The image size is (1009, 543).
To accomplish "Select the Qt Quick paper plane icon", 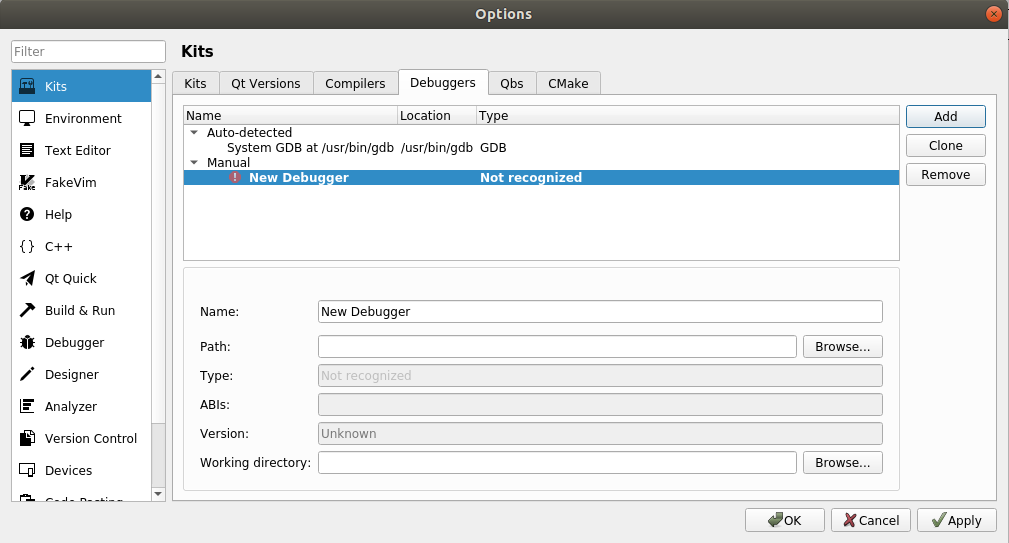I will 28,278.
